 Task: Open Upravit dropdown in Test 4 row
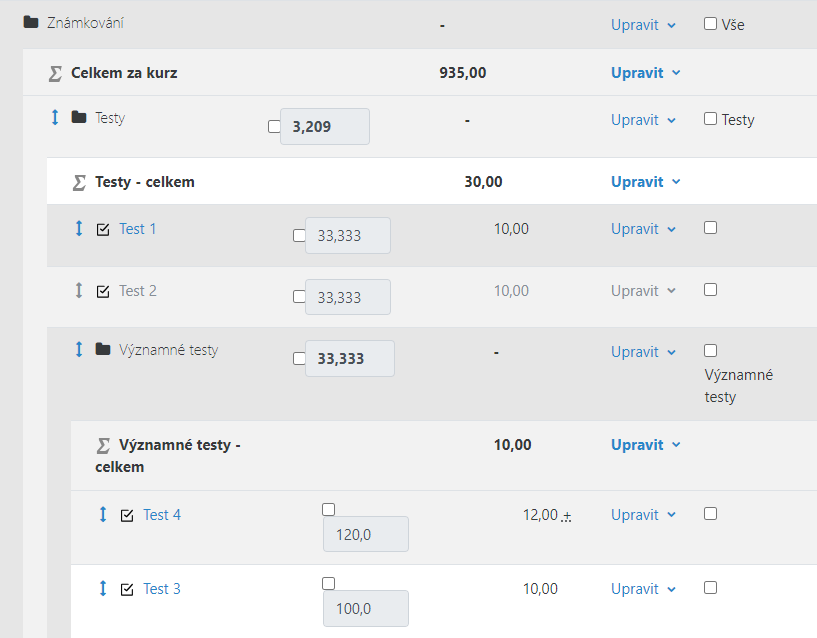tap(643, 515)
